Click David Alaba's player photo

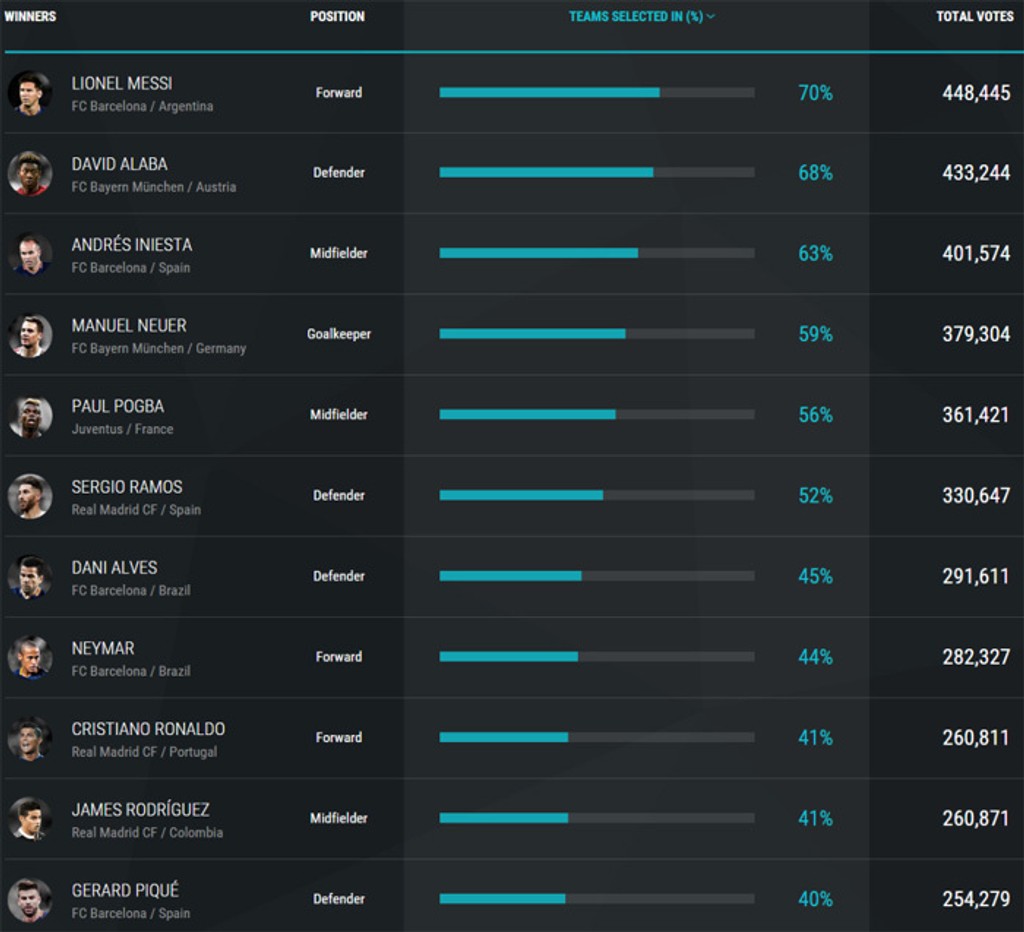point(29,173)
